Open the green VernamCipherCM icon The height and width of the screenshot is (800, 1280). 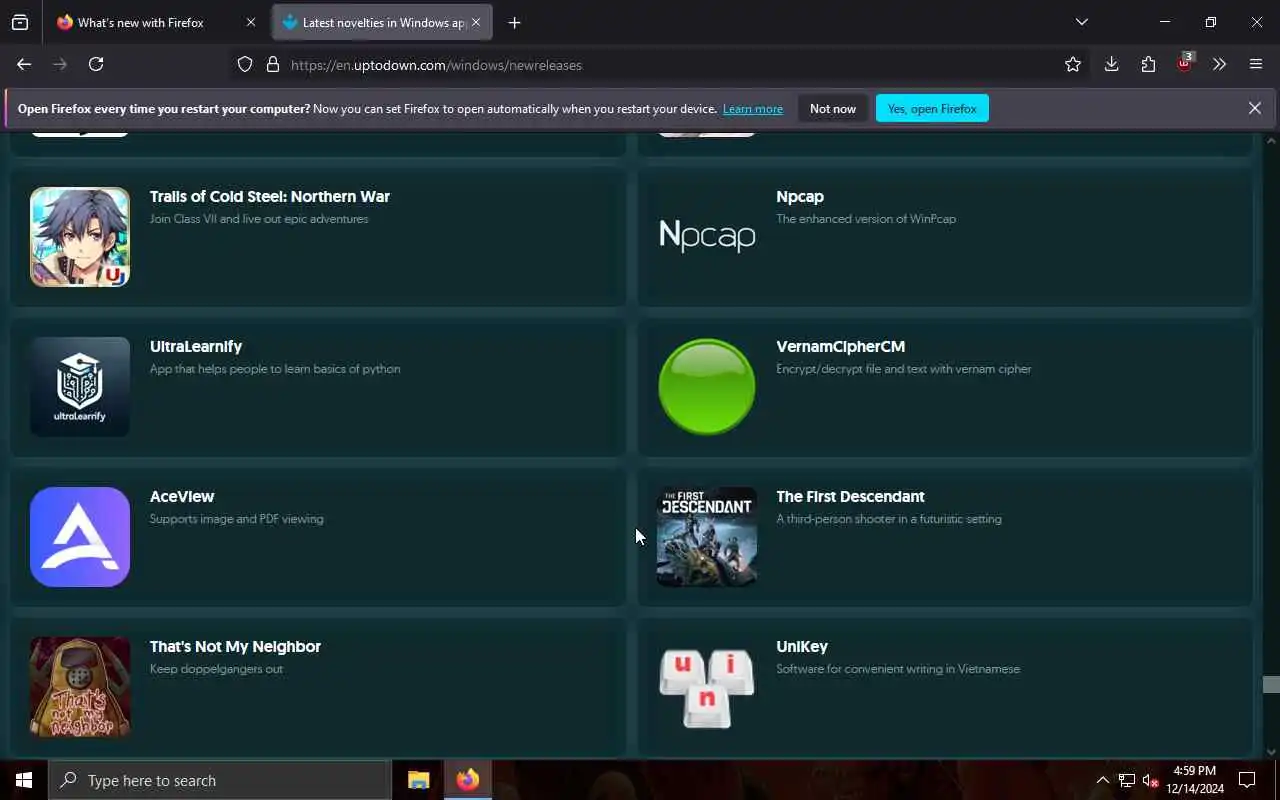[x=707, y=387]
